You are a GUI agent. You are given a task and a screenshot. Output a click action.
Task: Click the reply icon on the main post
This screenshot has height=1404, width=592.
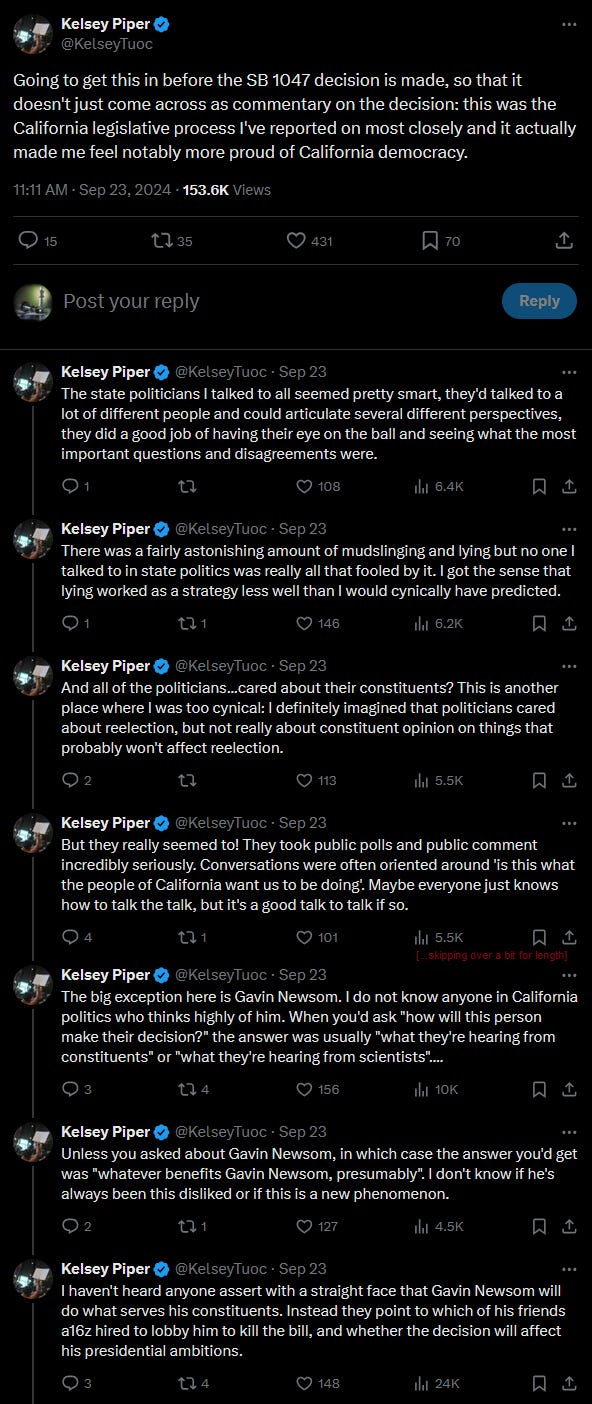coord(28,240)
